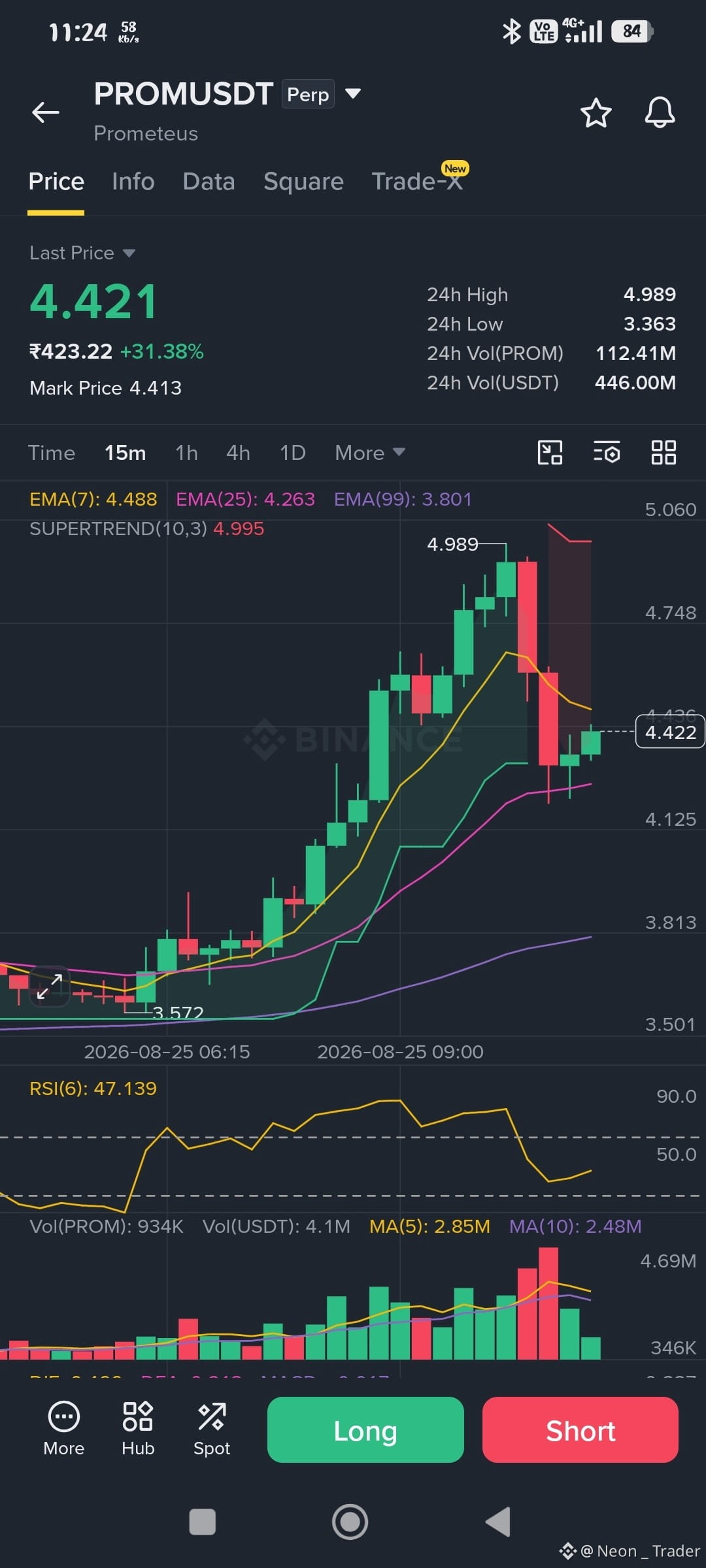Switch to the Data tab
Image resolution: width=706 pixels, height=1568 pixels.
click(x=209, y=182)
